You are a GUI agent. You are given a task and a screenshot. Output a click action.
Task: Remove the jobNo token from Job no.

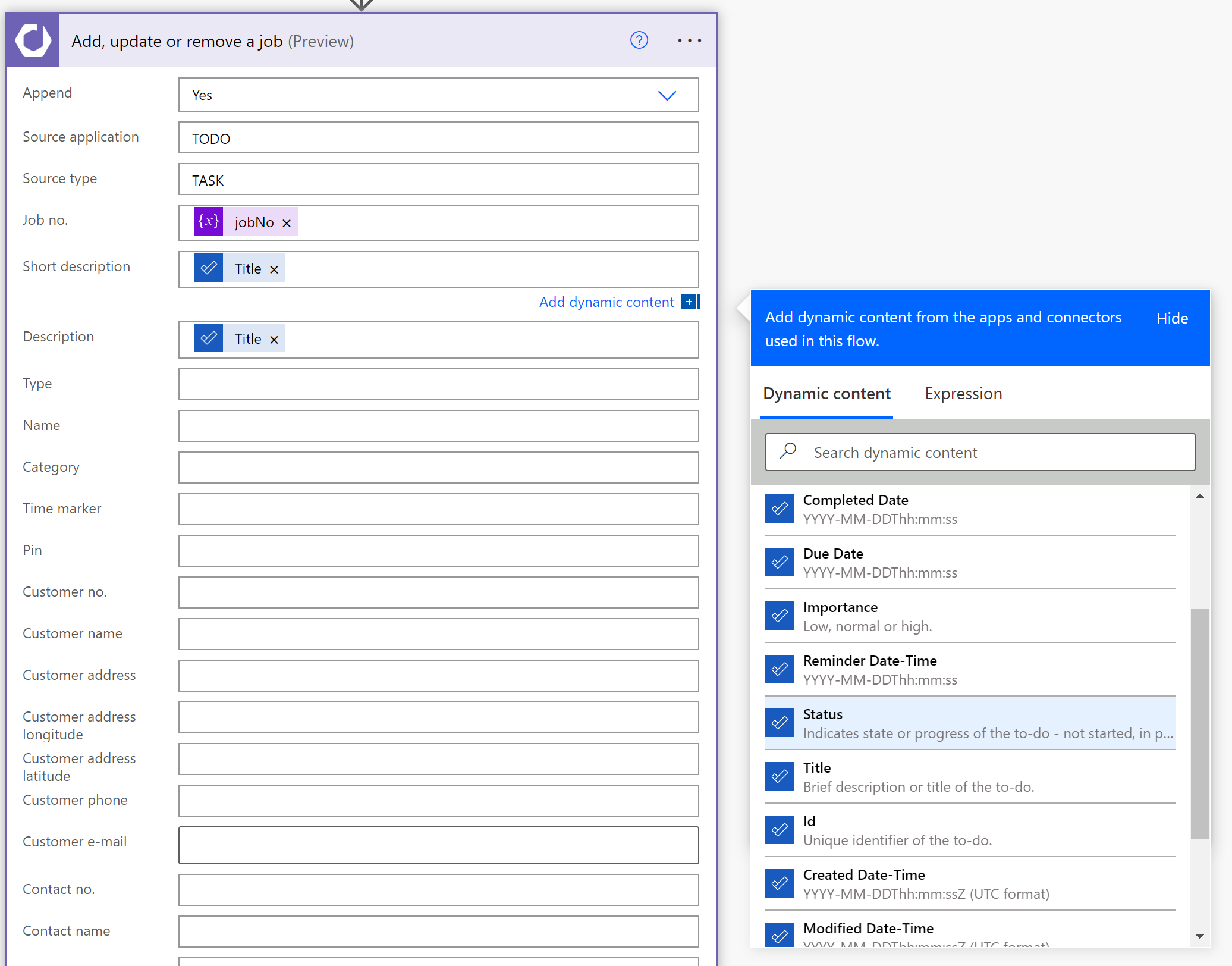287,223
